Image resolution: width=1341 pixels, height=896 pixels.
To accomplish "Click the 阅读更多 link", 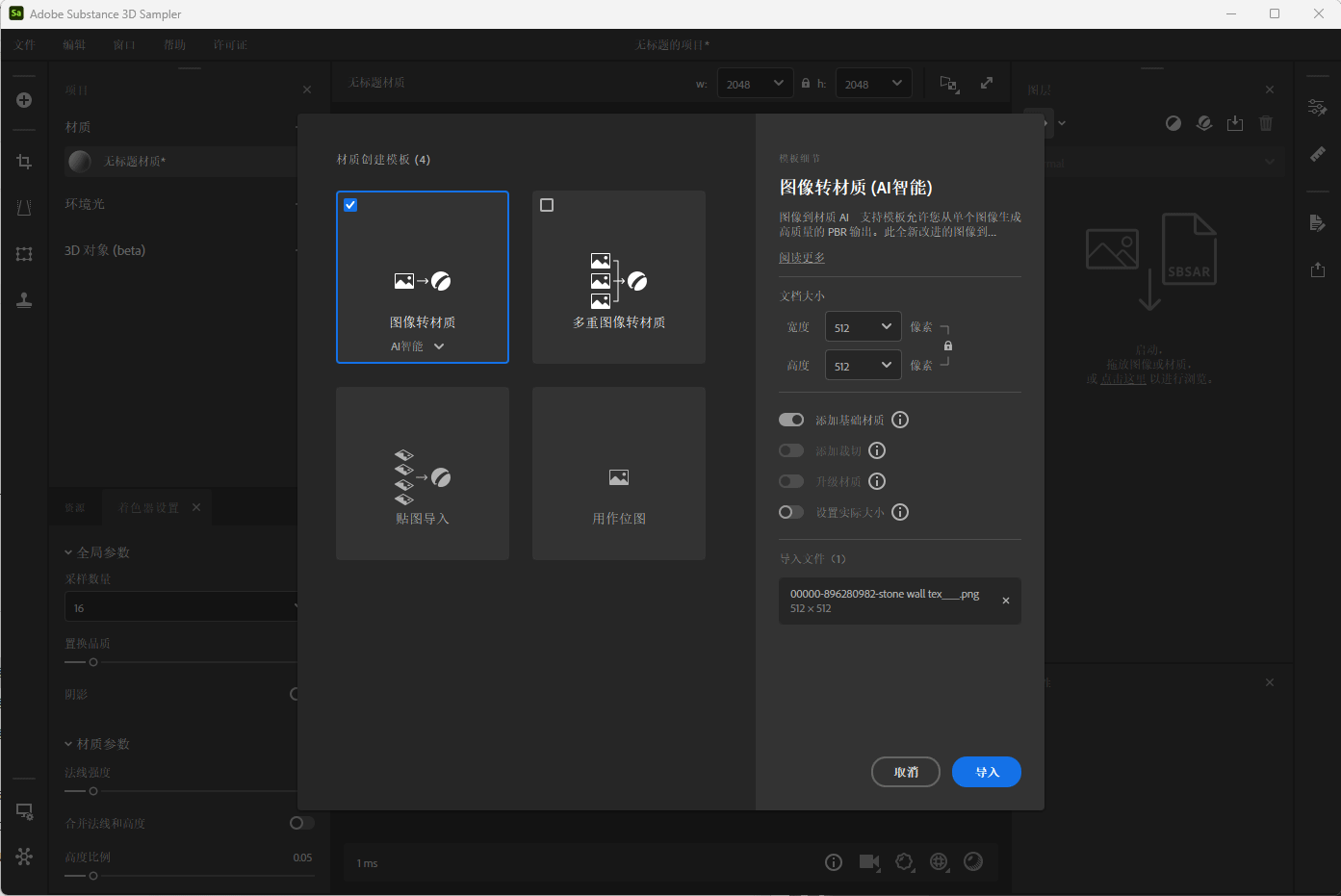I will click(x=802, y=258).
